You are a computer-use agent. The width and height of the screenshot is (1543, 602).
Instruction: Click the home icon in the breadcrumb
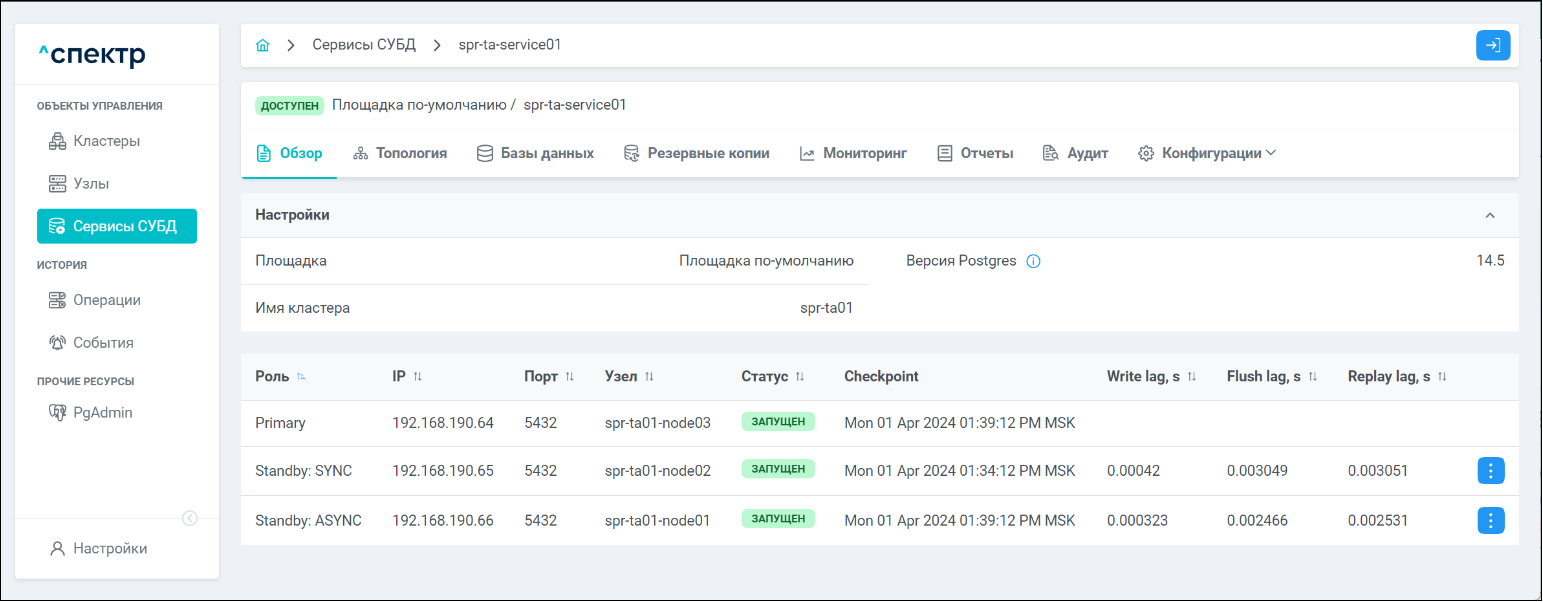(x=263, y=46)
